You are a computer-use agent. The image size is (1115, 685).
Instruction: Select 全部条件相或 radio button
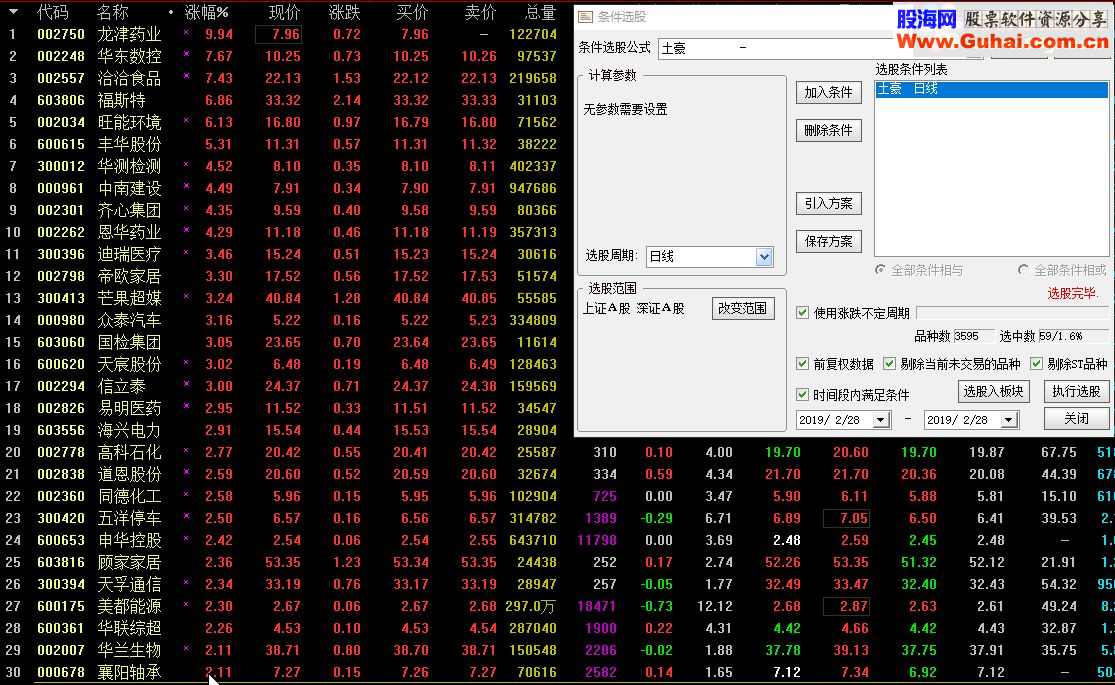pos(1023,270)
